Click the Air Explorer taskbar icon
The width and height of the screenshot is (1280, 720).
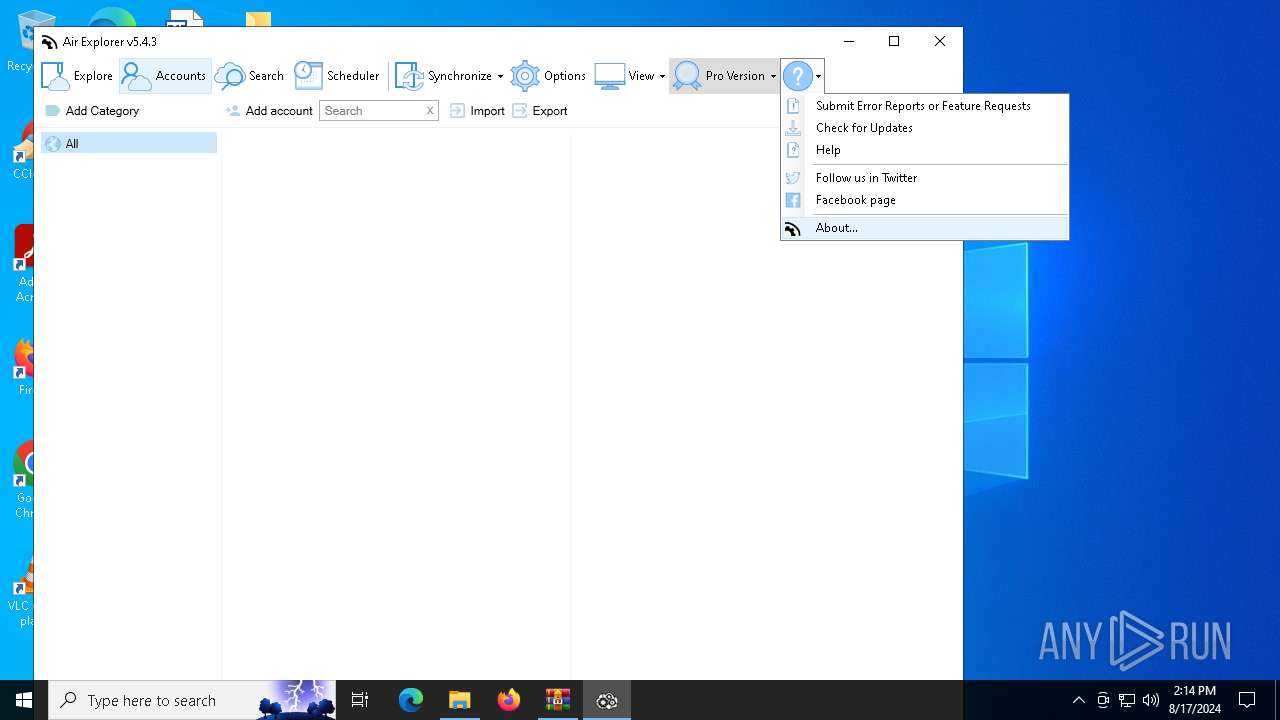(x=607, y=700)
